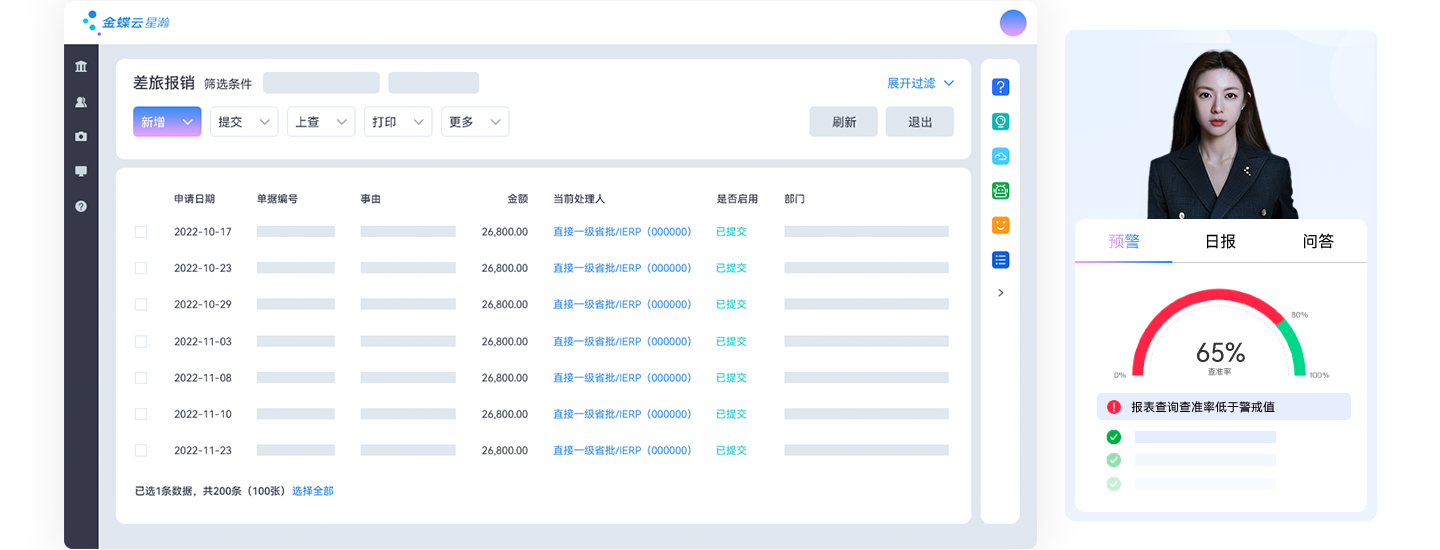Image resolution: width=1440 pixels, height=550 pixels.
Task: Open the monitor icon in left sidebar
Action: (x=81, y=171)
